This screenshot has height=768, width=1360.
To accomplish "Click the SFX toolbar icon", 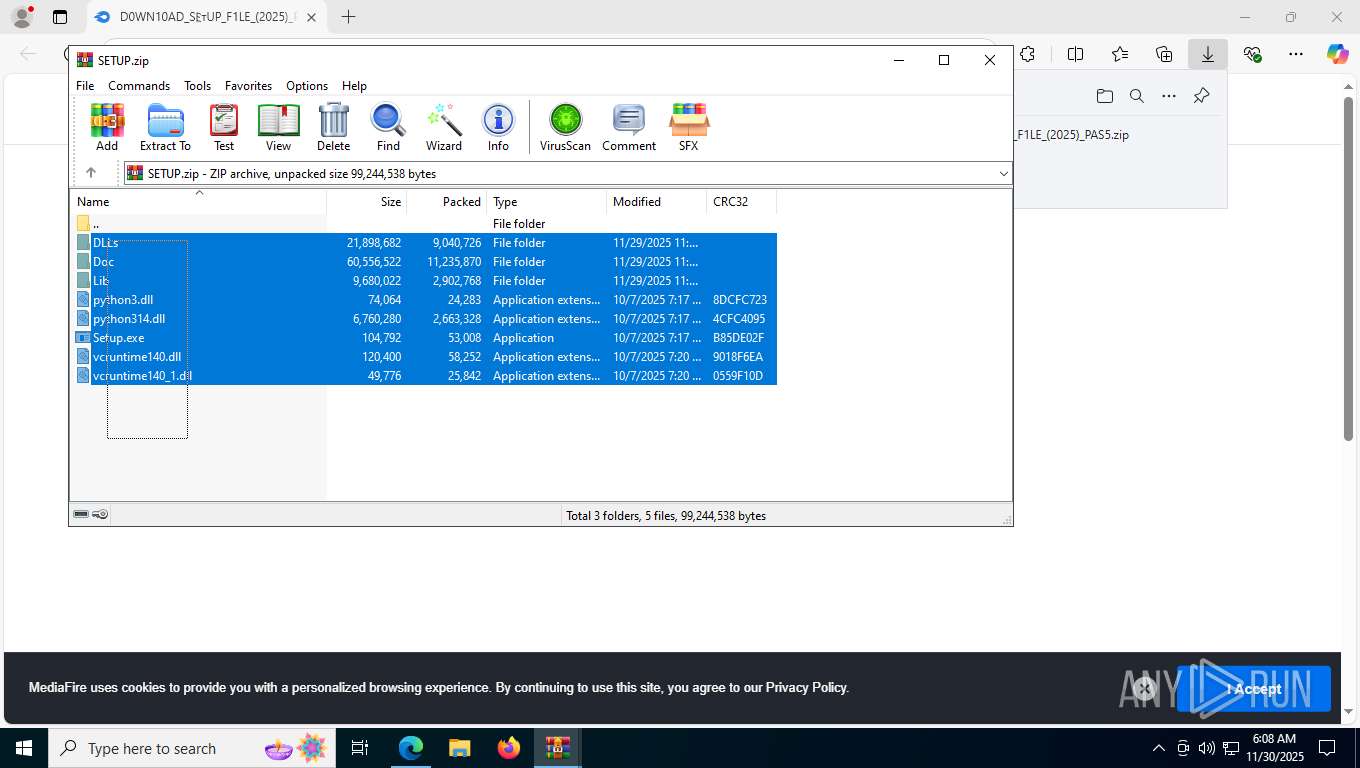I will pos(689,127).
